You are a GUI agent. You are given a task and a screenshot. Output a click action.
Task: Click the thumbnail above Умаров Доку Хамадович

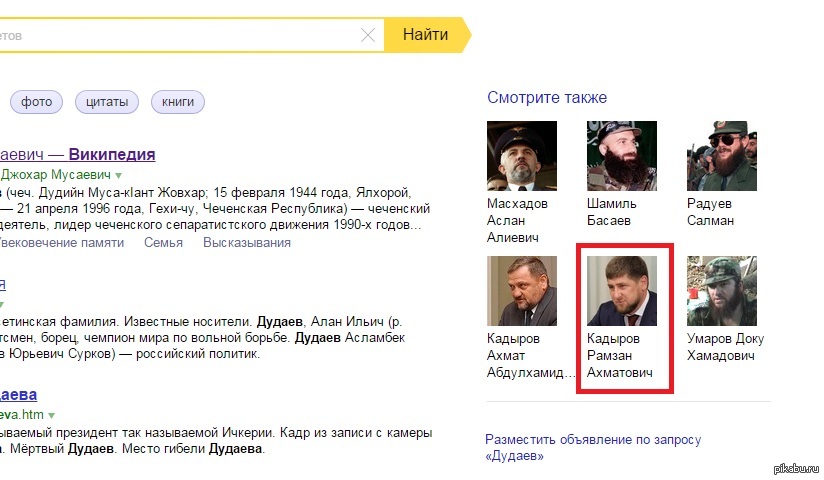[721, 291]
